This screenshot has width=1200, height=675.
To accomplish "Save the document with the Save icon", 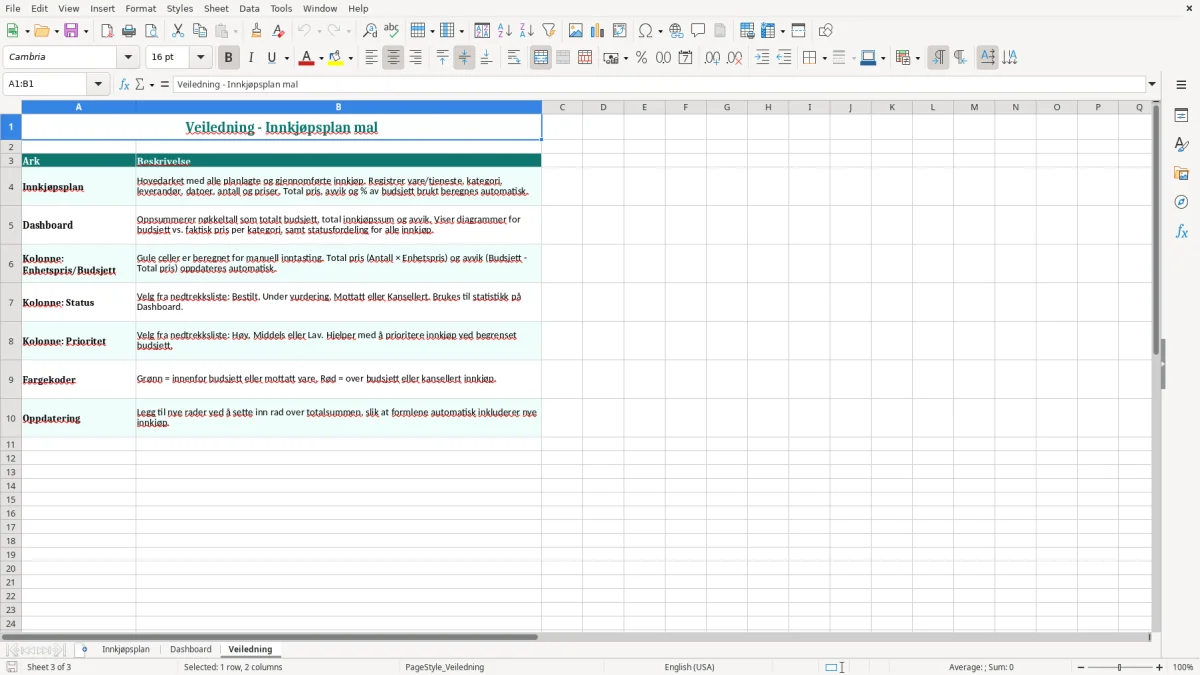I will [71, 31].
